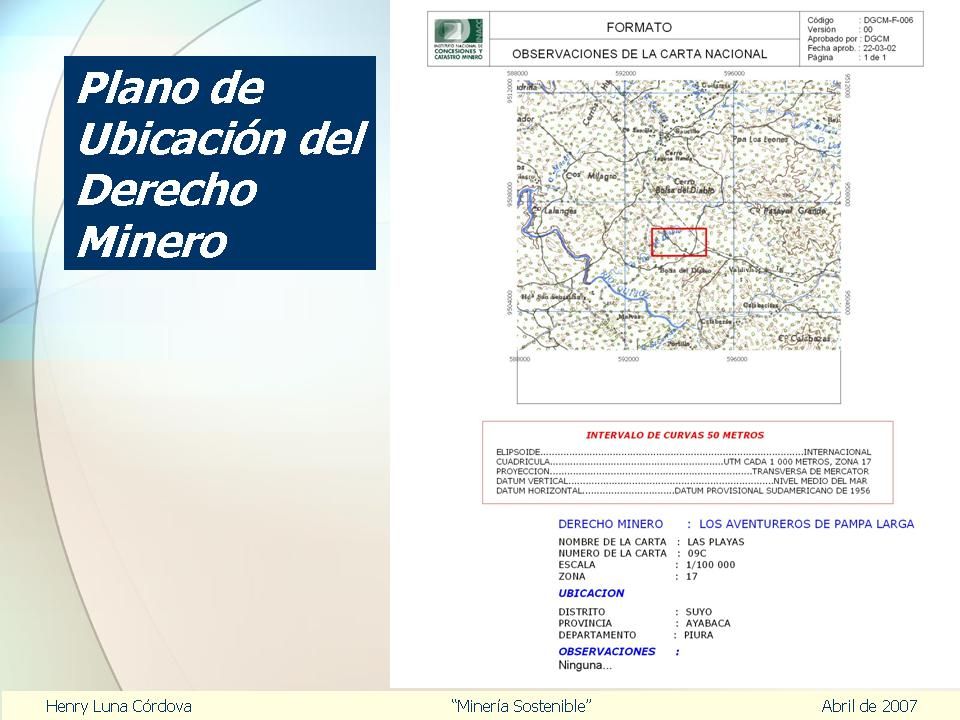This screenshot has height=720, width=960.
Task: Click 'Cerro Bolsa del Diablo' label on map
Action: click(x=684, y=186)
